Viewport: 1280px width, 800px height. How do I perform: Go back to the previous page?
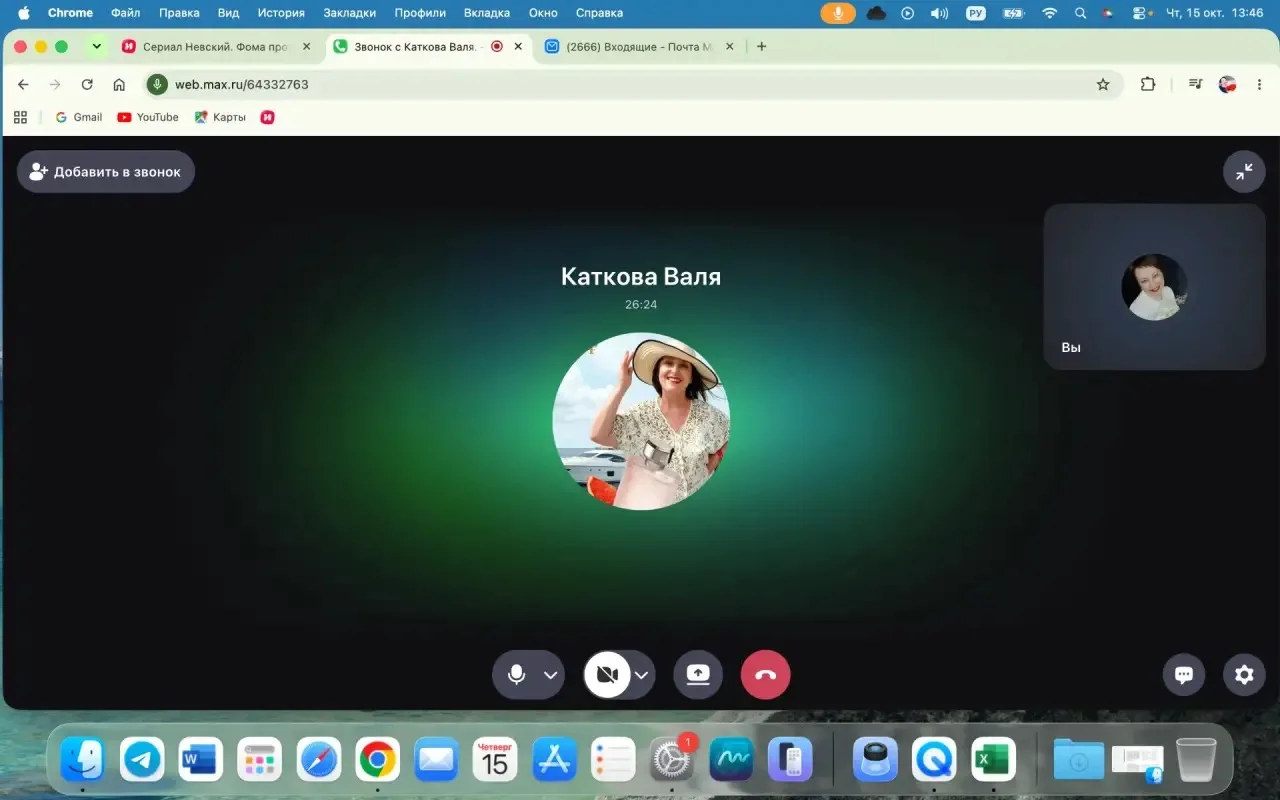pyautogui.click(x=23, y=85)
